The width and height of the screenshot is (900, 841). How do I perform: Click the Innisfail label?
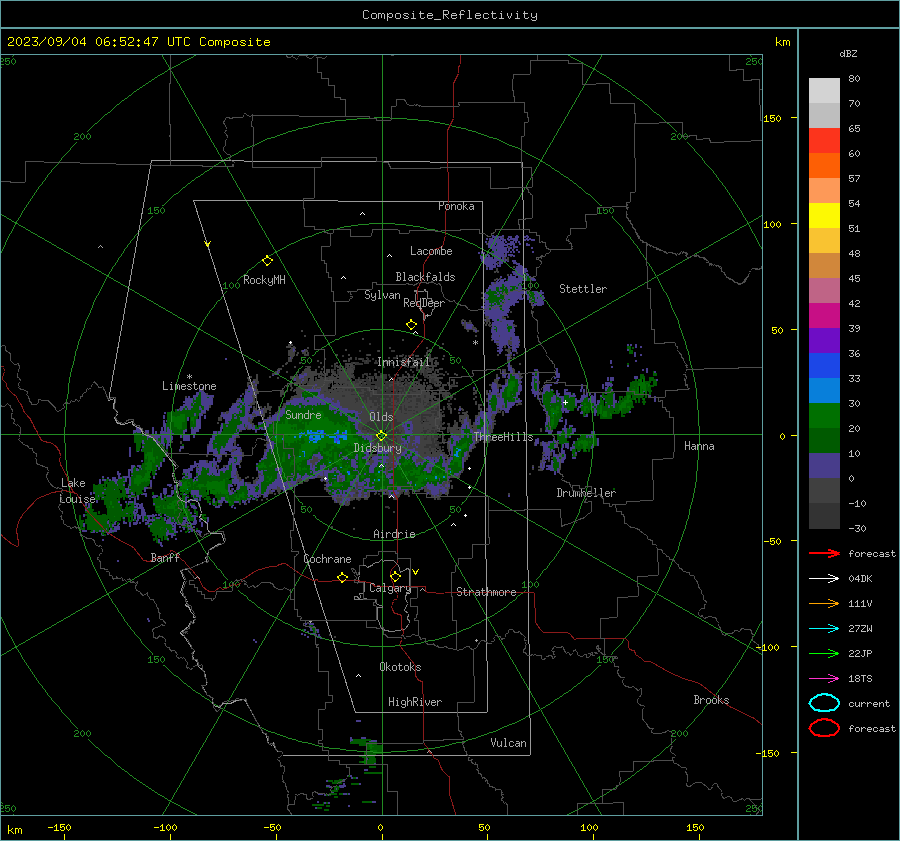403,362
